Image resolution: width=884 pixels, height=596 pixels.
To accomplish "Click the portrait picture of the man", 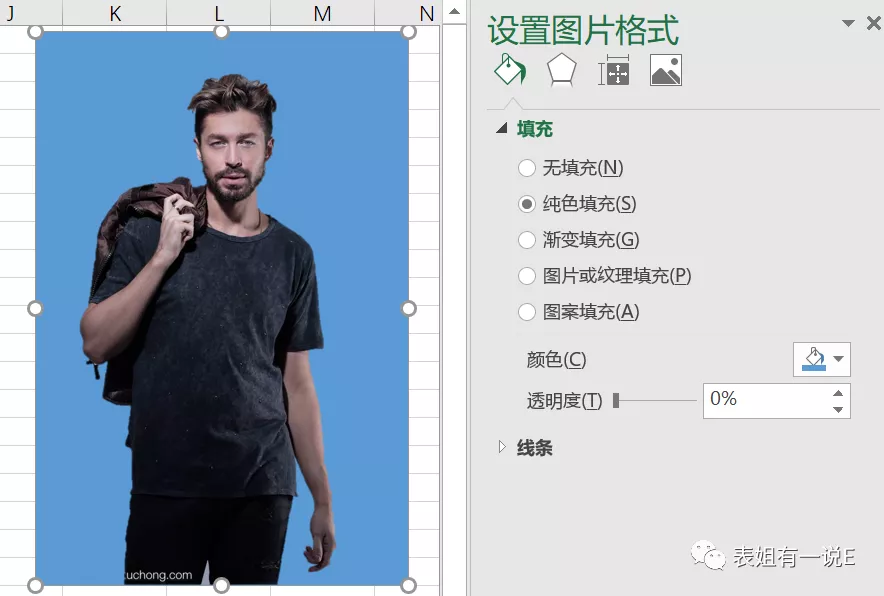I will coord(222,308).
